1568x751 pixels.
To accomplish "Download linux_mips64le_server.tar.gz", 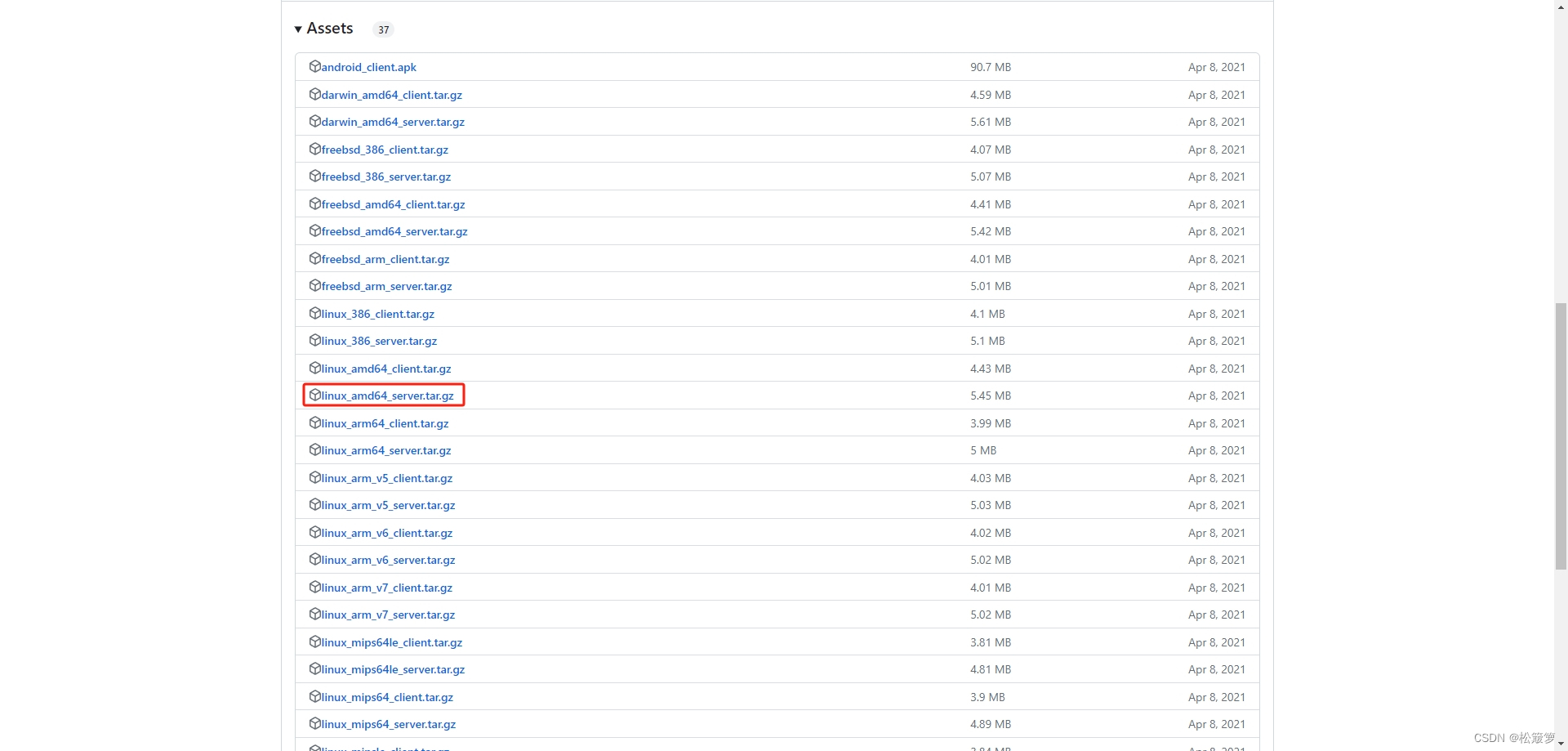I will pyautogui.click(x=394, y=669).
